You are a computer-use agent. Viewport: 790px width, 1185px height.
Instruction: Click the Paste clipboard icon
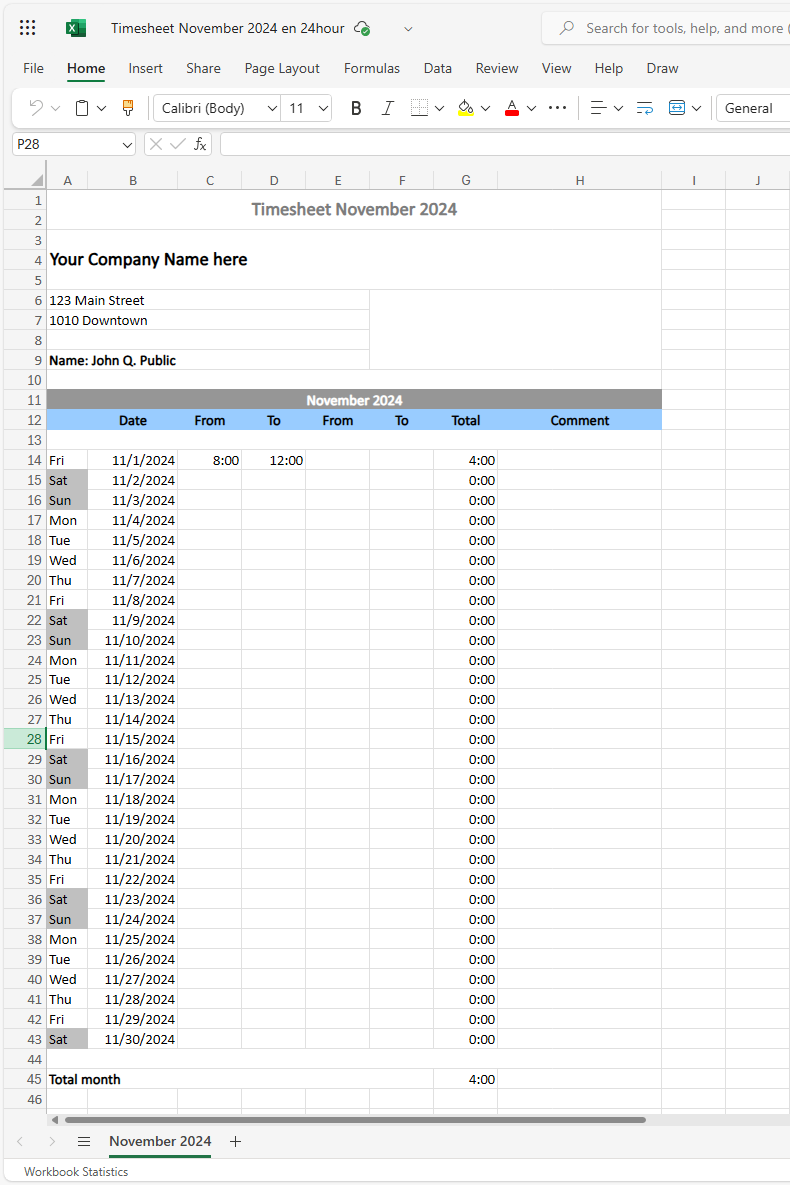82,108
